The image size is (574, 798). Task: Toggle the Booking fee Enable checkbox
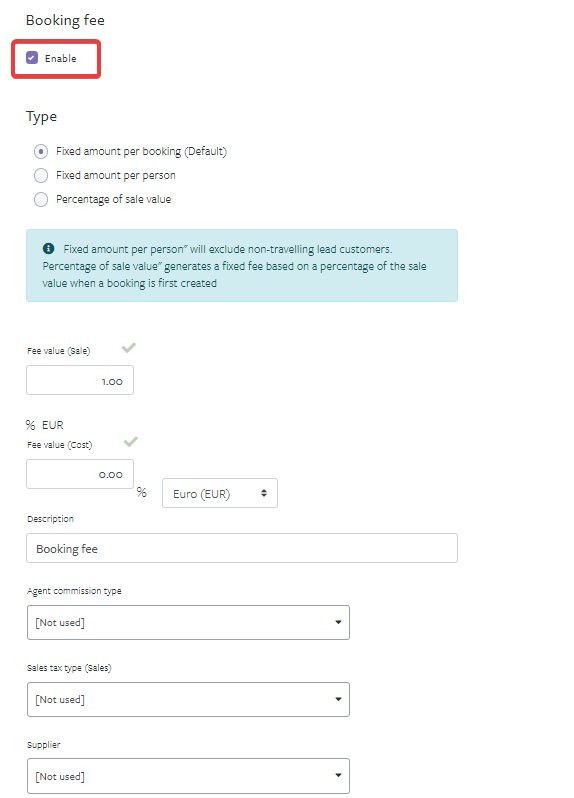pos(32,58)
